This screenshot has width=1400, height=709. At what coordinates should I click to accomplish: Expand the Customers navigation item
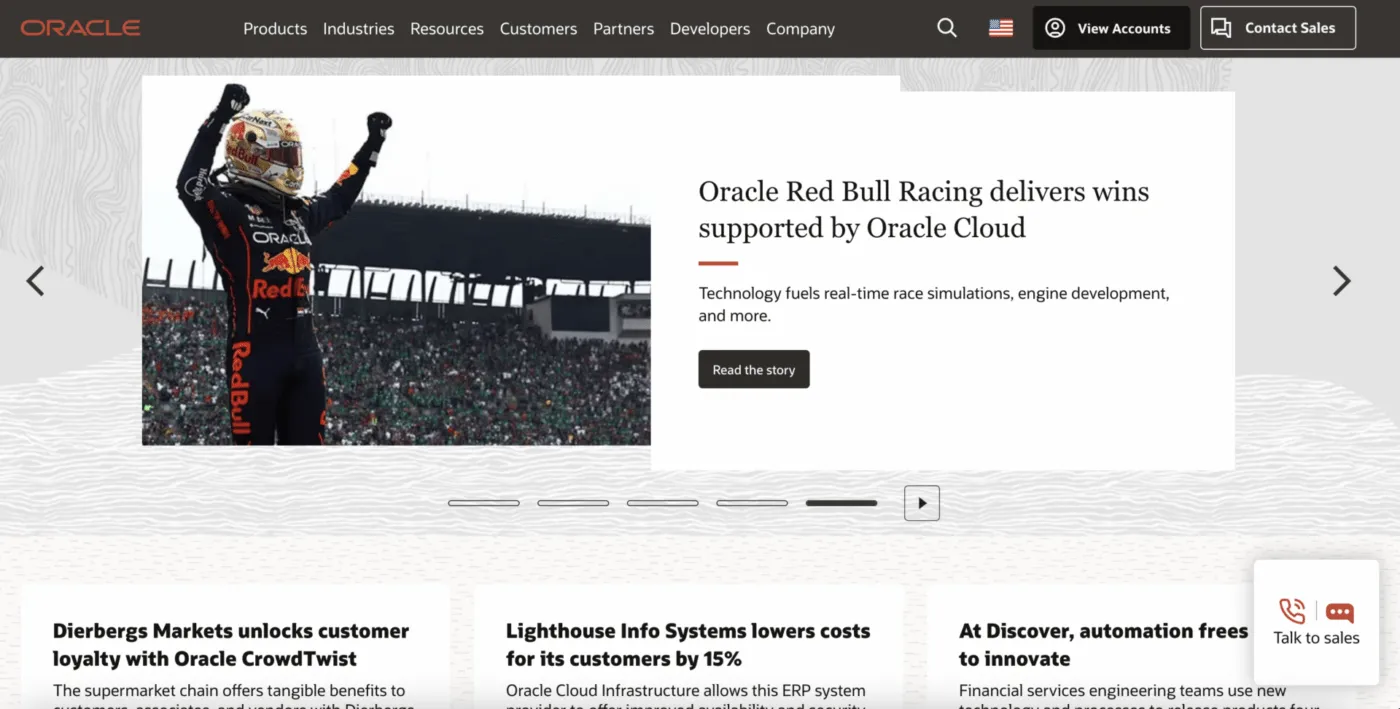point(538,28)
